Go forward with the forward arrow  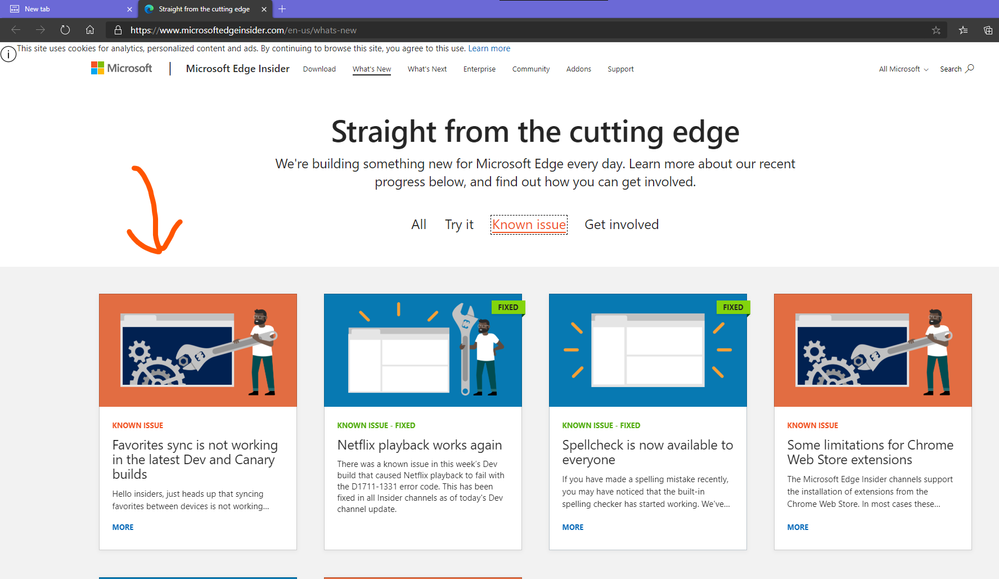[40, 30]
